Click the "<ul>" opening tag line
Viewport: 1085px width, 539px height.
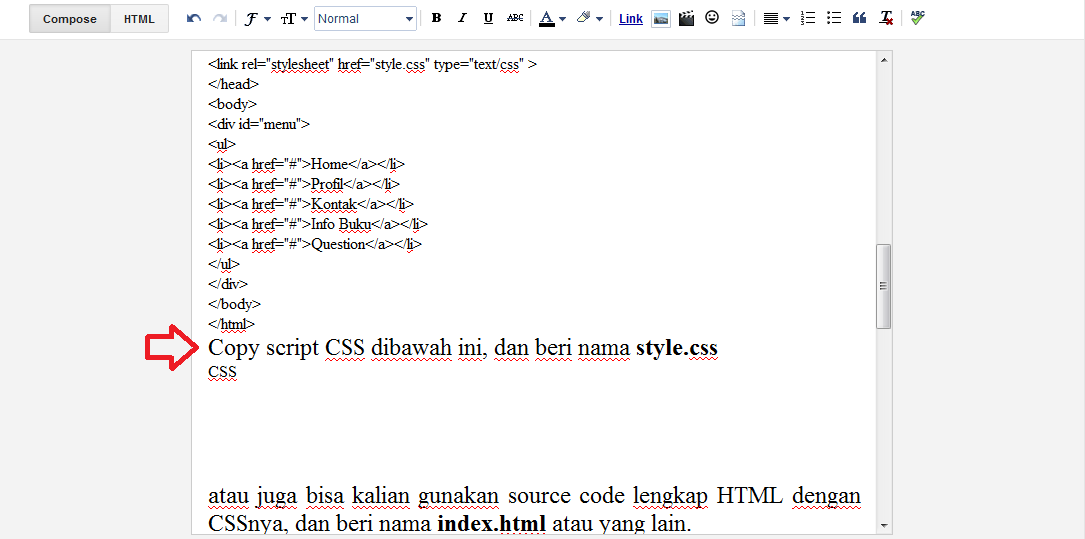[222, 145]
